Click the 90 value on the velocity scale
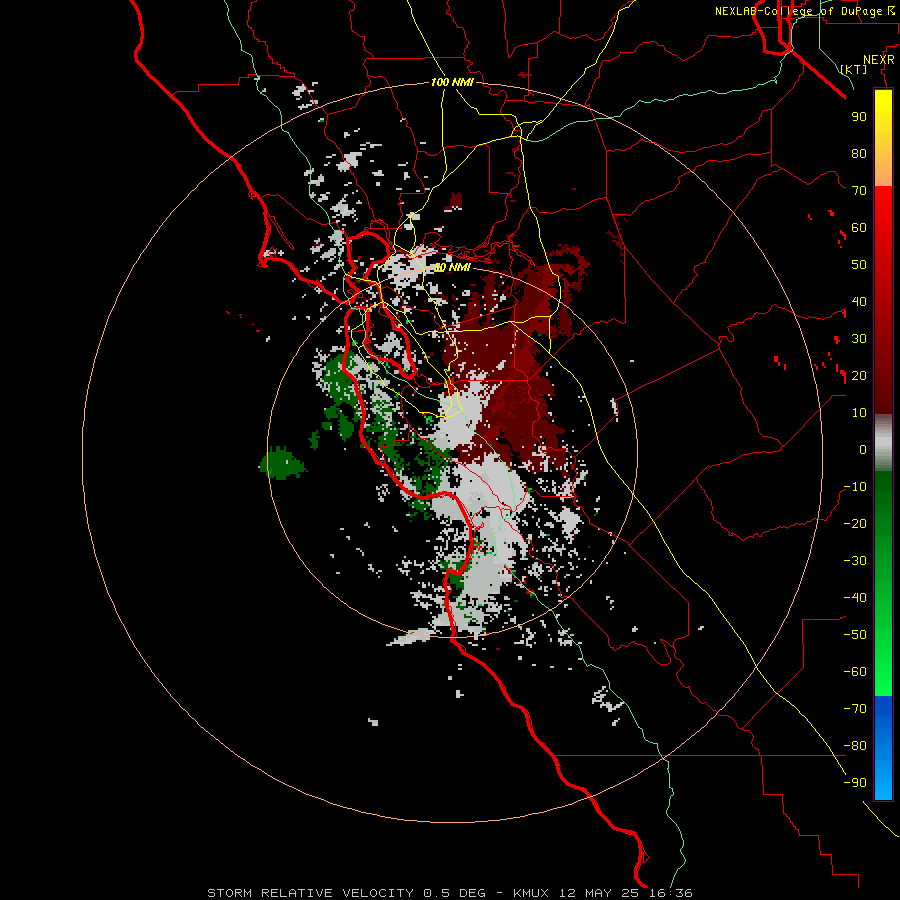This screenshot has width=900, height=900. (x=859, y=117)
